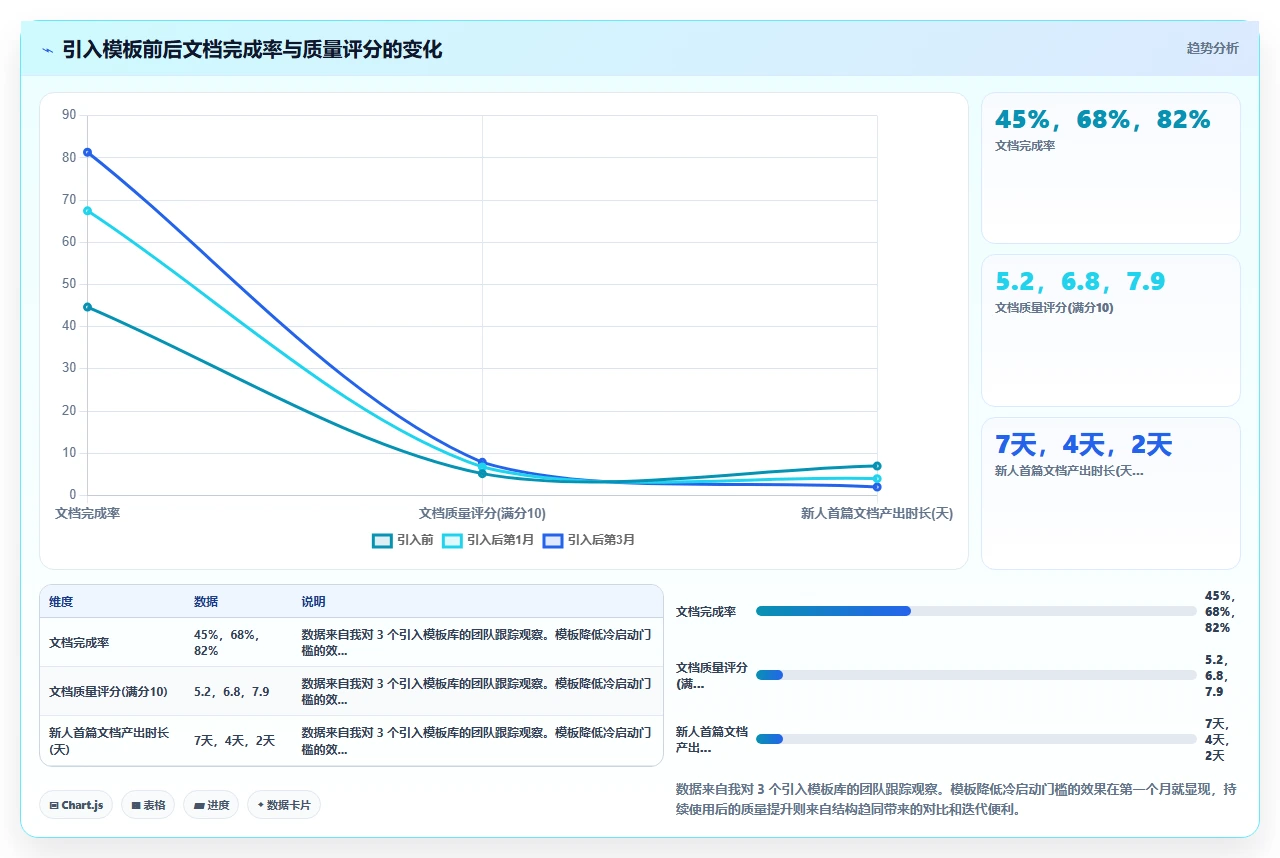The width and height of the screenshot is (1280, 858).
Task: Open the 5.2，6.8，7.9 data card
Action: pyautogui.click(x=1111, y=330)
